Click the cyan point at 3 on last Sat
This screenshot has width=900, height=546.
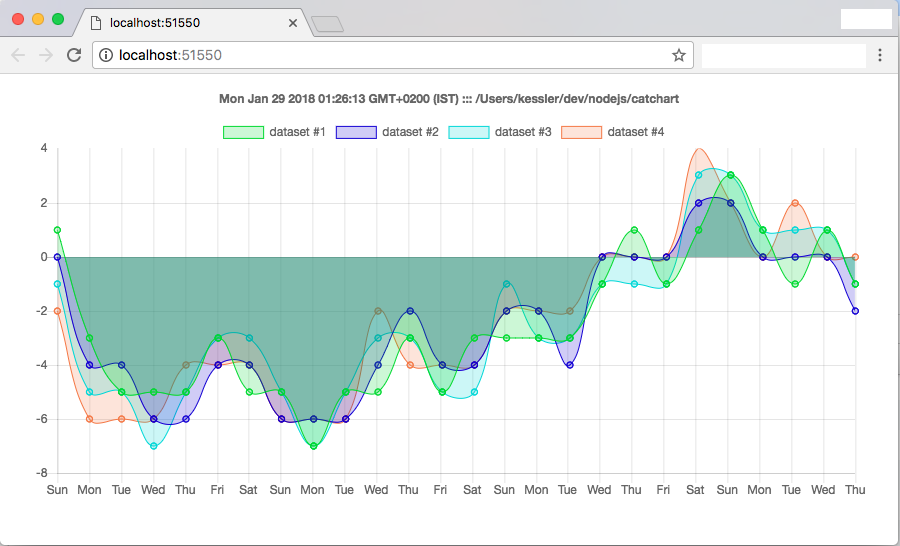pyautogui.click(x=699, y=175)
